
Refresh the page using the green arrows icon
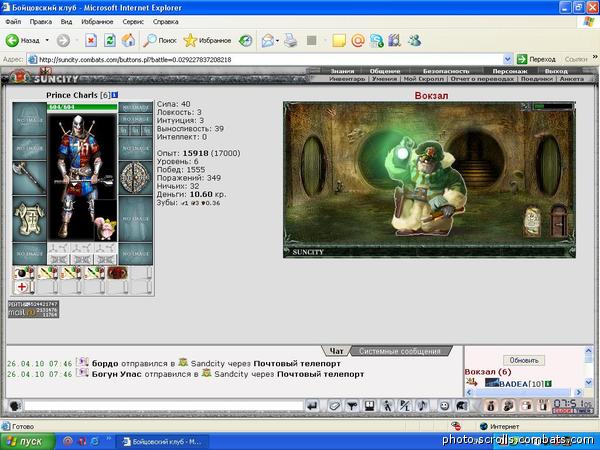click(x=110, y=40)
